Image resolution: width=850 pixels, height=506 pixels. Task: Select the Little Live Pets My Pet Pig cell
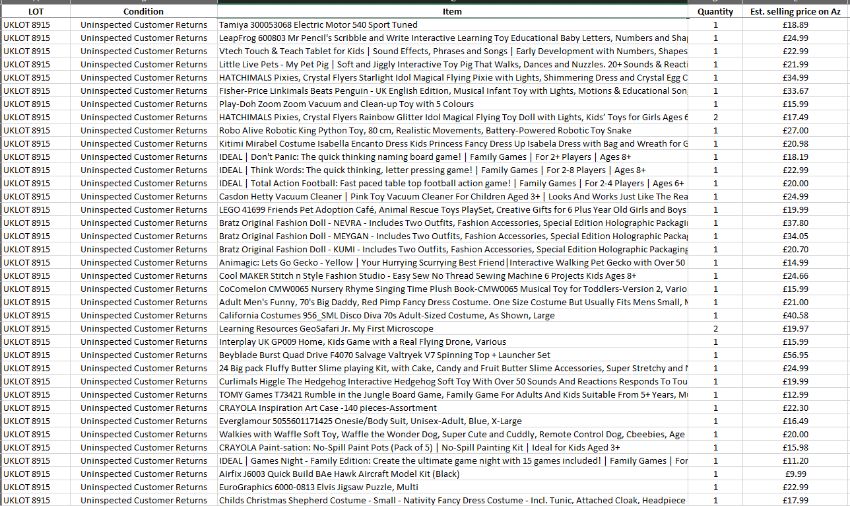tap(453, 65)
